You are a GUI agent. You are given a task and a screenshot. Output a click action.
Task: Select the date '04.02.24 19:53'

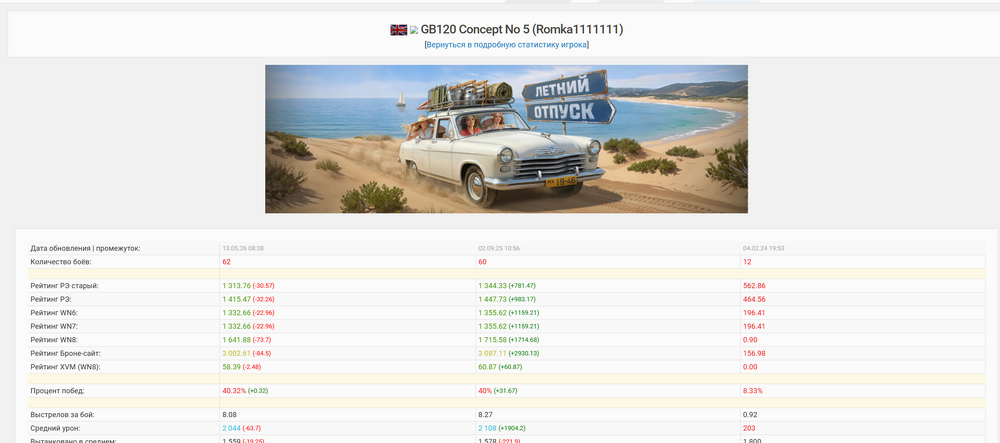[x=764, y=249]
